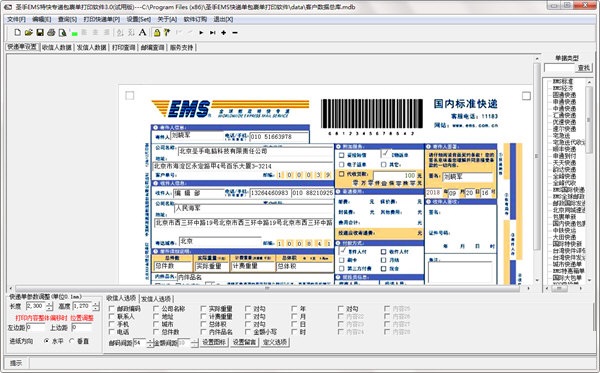Switch to the 发信人选项 tab
Viewport: 600px width, 373px height.
tap(156, 299)
